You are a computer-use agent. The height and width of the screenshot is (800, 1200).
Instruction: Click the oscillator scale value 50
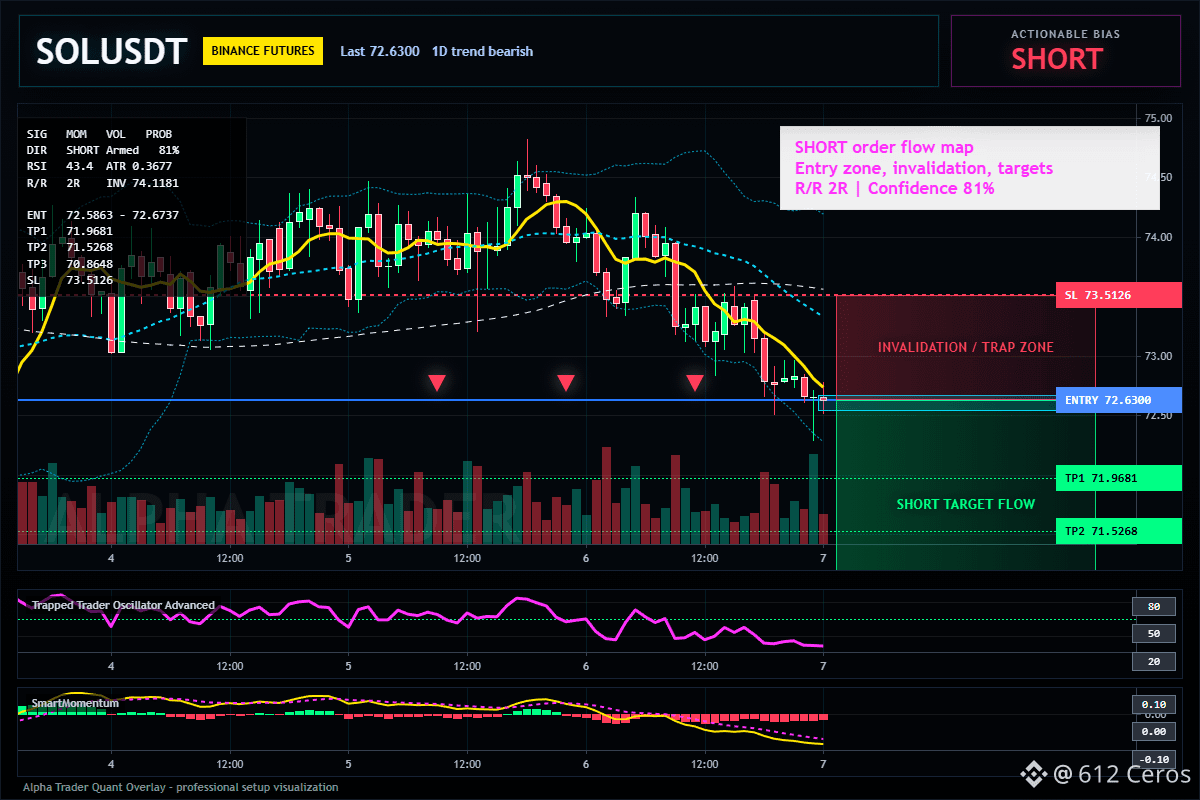tap(1153, 634)
